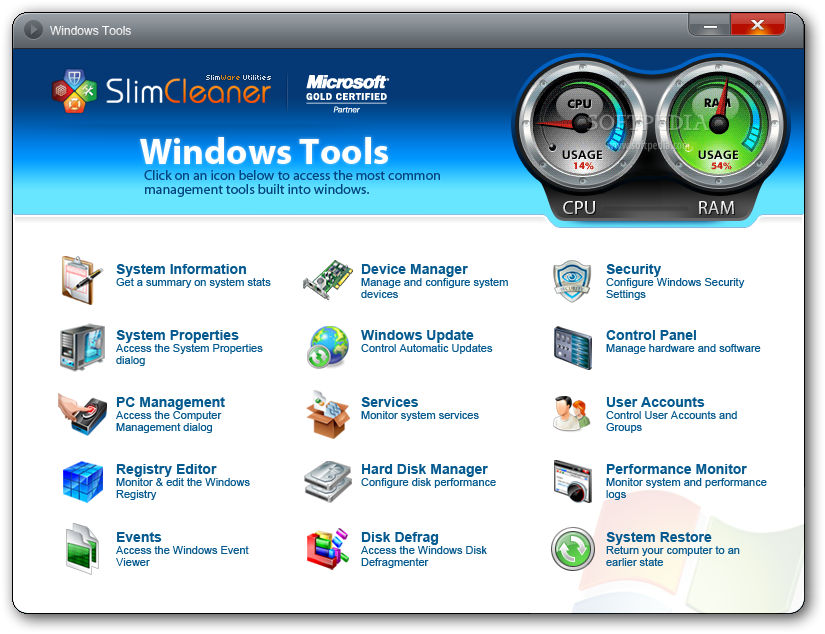Click the User Accounts people icon

click(571, 414)
